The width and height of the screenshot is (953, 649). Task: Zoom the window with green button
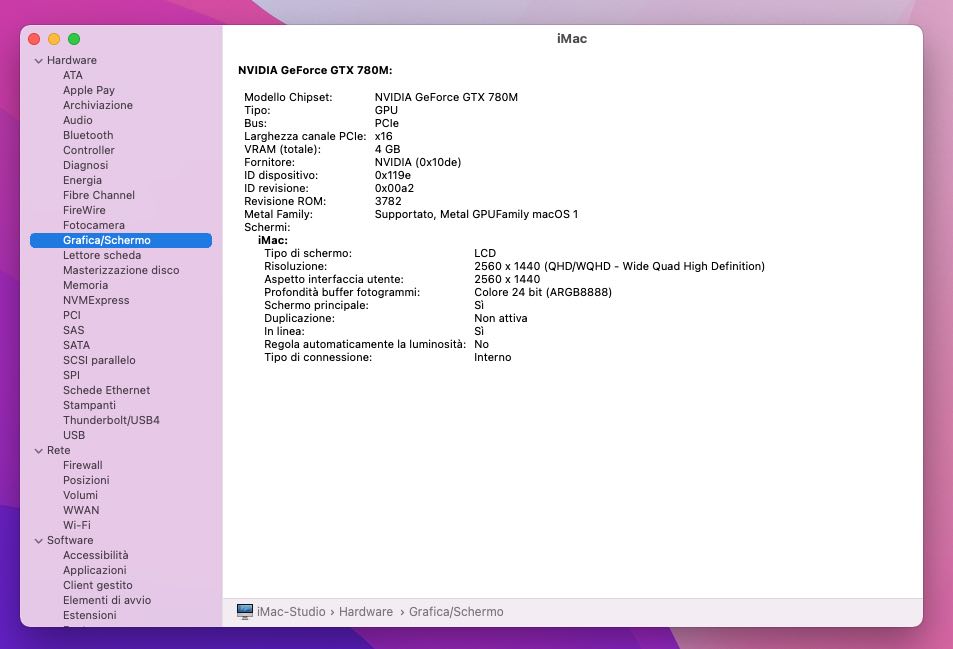click(74, 39)
